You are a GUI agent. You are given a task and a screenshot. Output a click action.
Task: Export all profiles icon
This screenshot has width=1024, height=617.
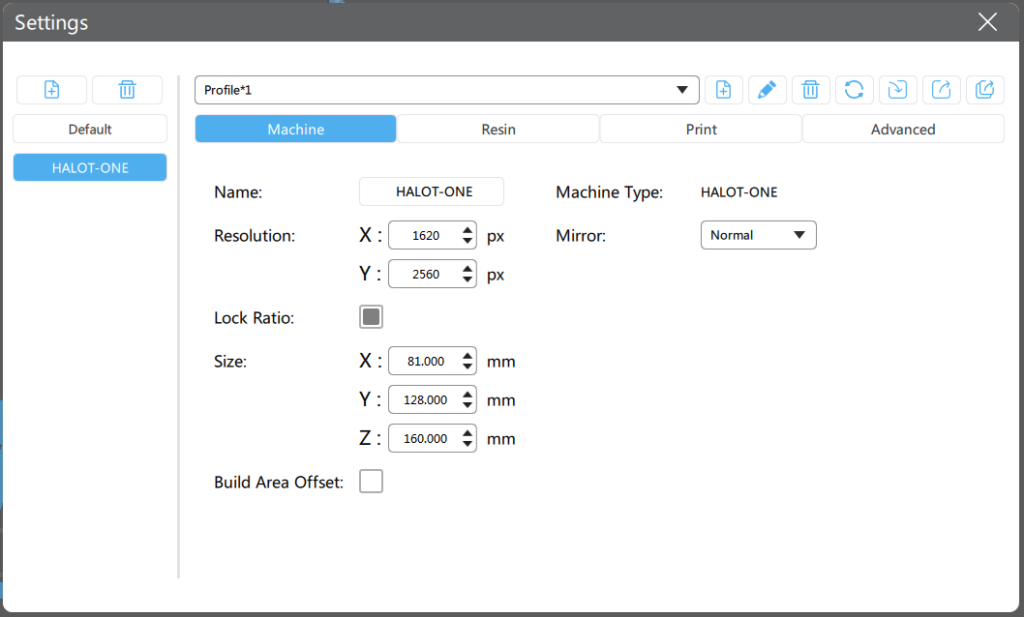985,89
